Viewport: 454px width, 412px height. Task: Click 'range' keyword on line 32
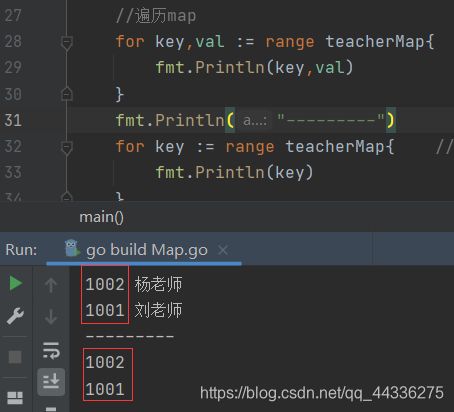click(x=250, y=147)
